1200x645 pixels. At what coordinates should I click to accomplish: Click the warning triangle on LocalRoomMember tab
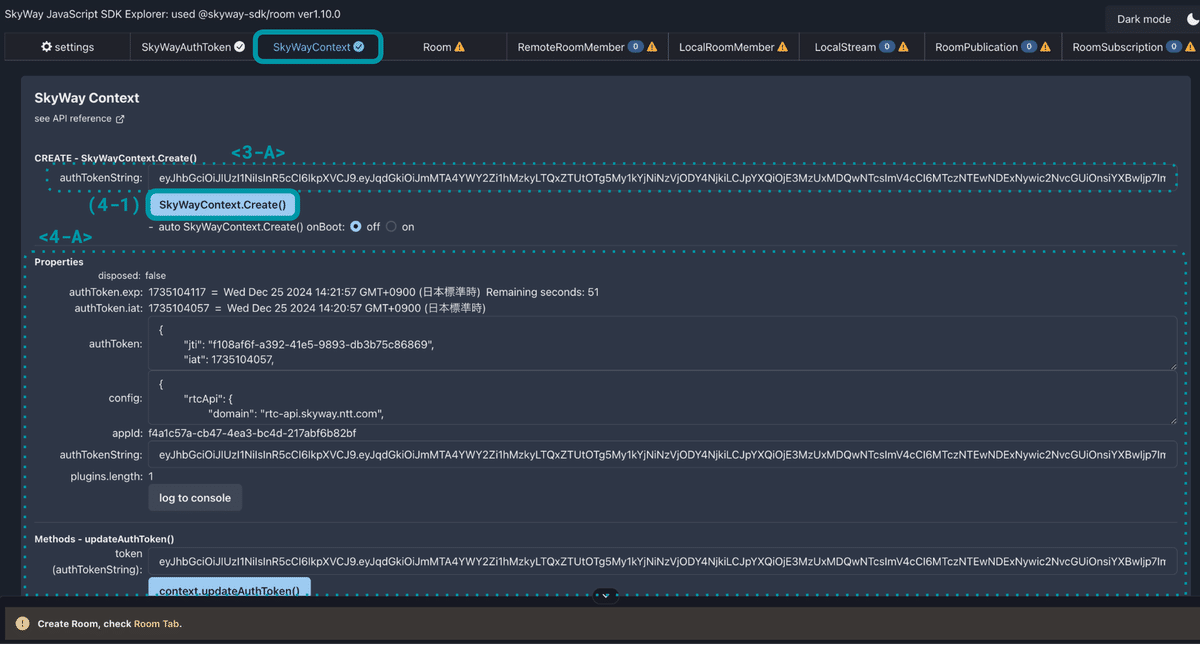pyautogui.click(x=783, y=46)
